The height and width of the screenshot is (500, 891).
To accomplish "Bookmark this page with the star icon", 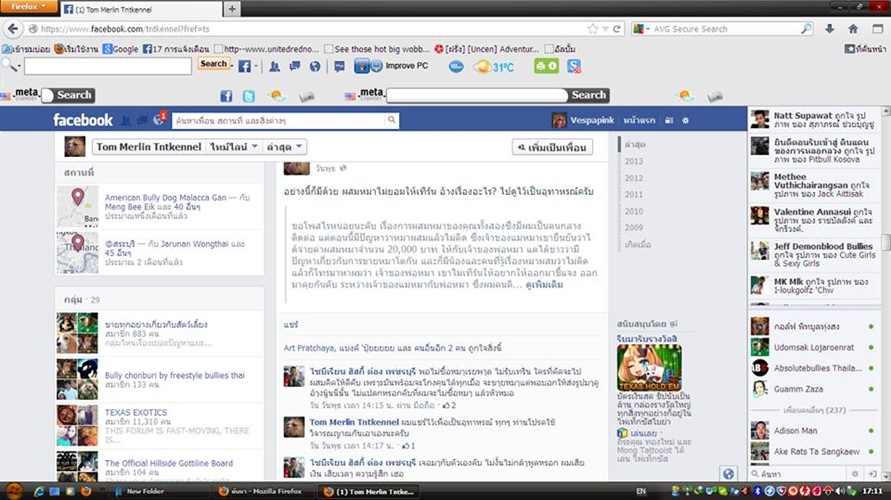I will pos(593,28).
